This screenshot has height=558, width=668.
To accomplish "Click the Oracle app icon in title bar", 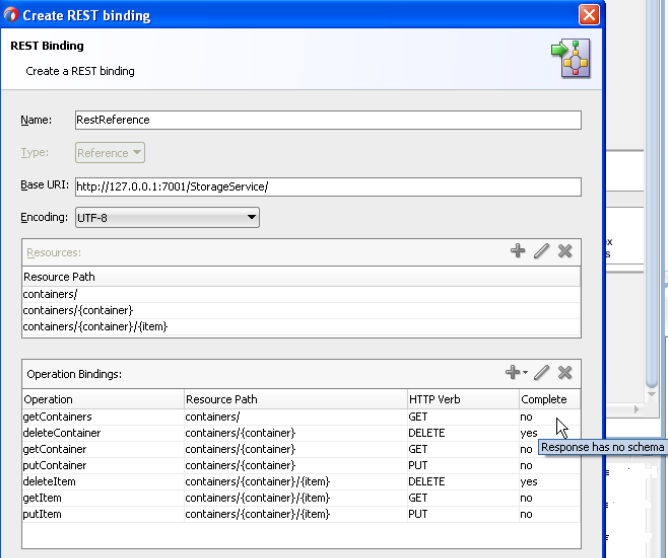I will 11,14.
